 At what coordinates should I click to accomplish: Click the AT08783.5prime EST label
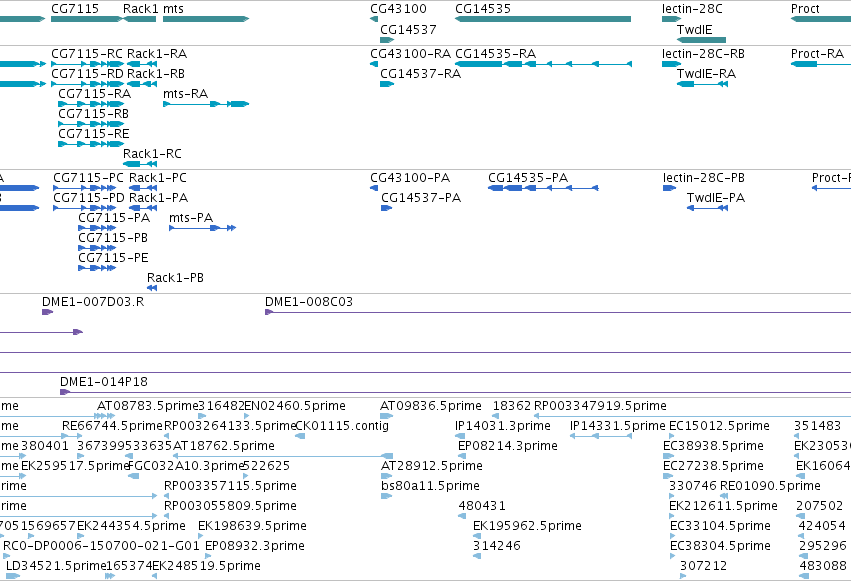pos(148,406)
